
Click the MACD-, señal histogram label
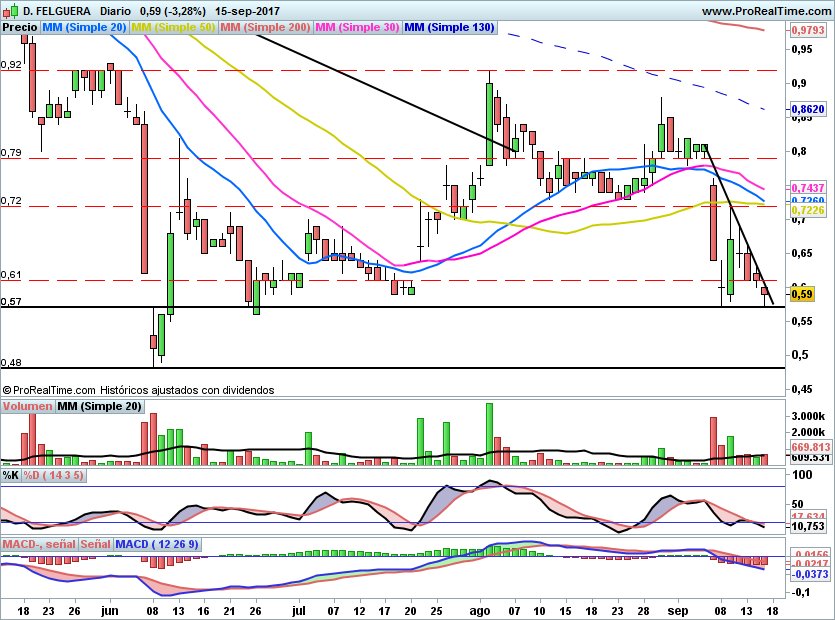click(x=38, y=544)
